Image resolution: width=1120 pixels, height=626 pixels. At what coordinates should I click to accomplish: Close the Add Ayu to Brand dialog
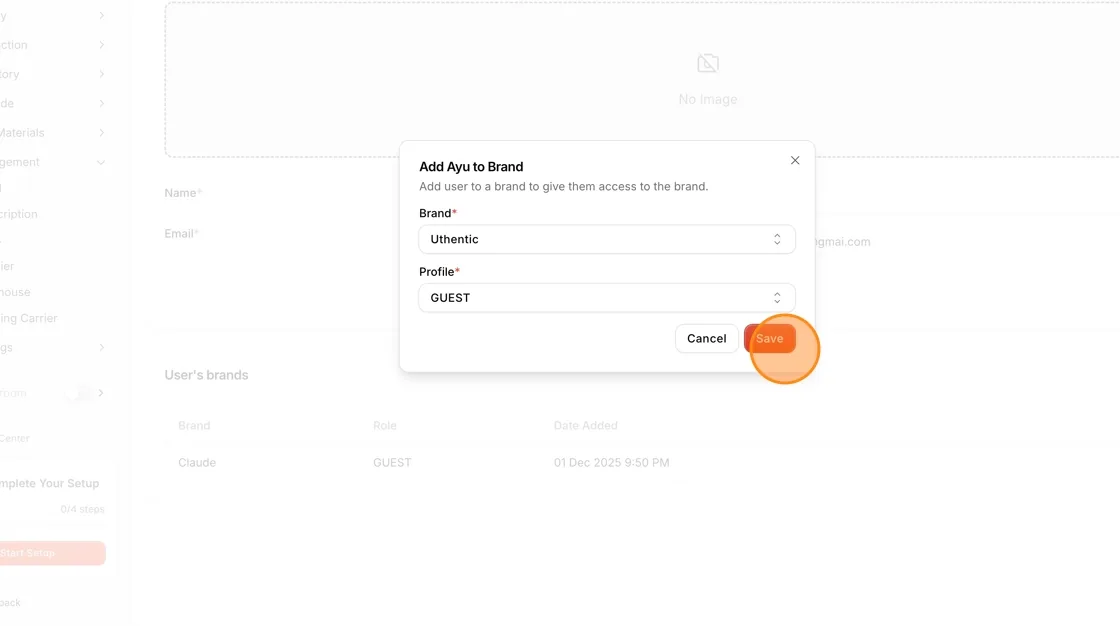(795, 161)
